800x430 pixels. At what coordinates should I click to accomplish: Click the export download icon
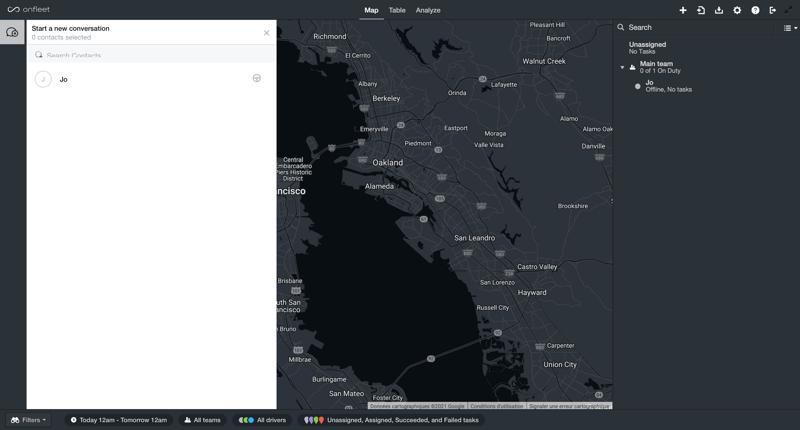pyautogui.click(x=719, y=10)
